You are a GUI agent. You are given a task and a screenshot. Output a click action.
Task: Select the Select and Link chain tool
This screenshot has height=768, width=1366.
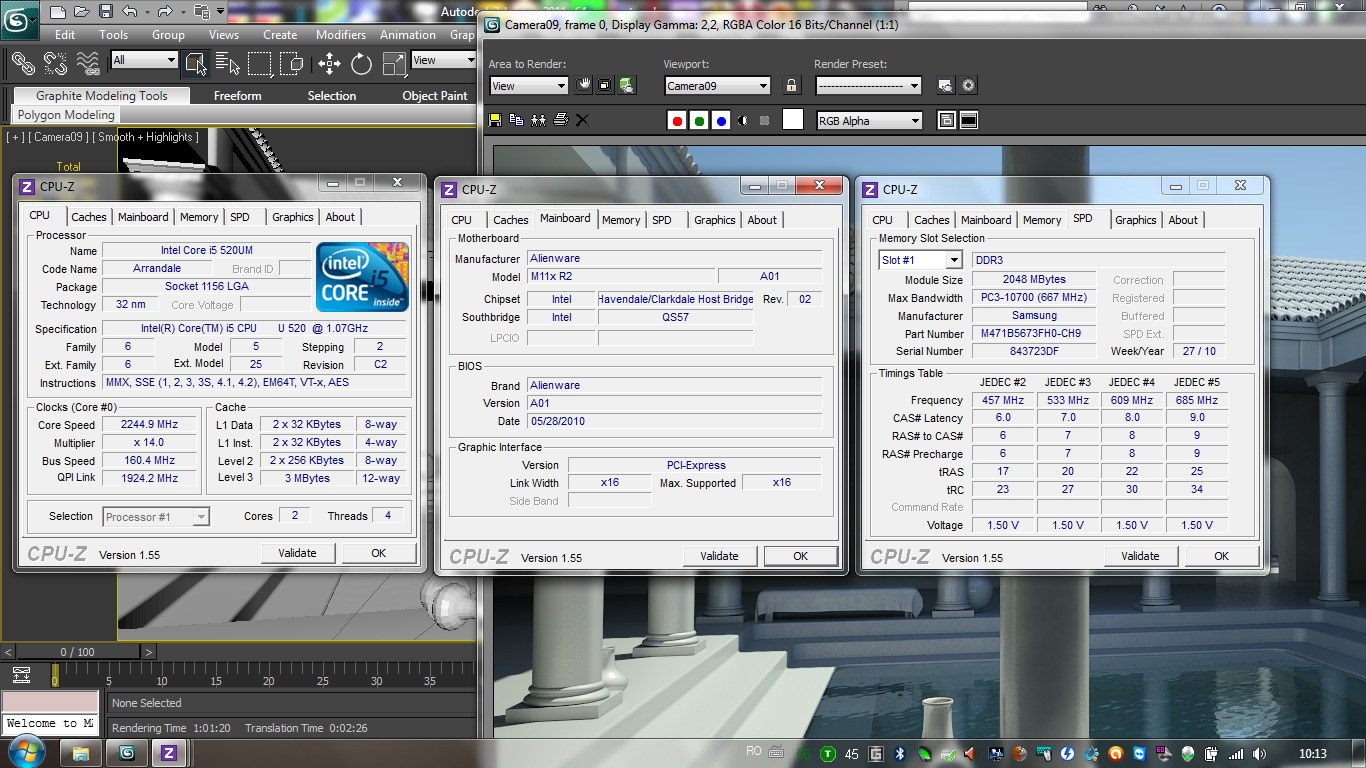point(22,64)
